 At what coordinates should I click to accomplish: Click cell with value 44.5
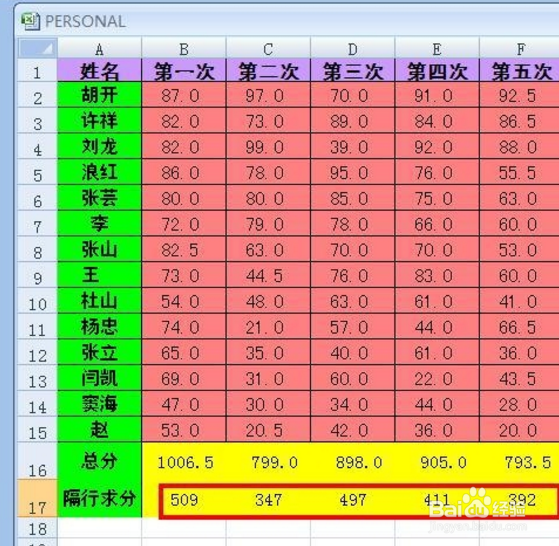(x=268, y=275)
